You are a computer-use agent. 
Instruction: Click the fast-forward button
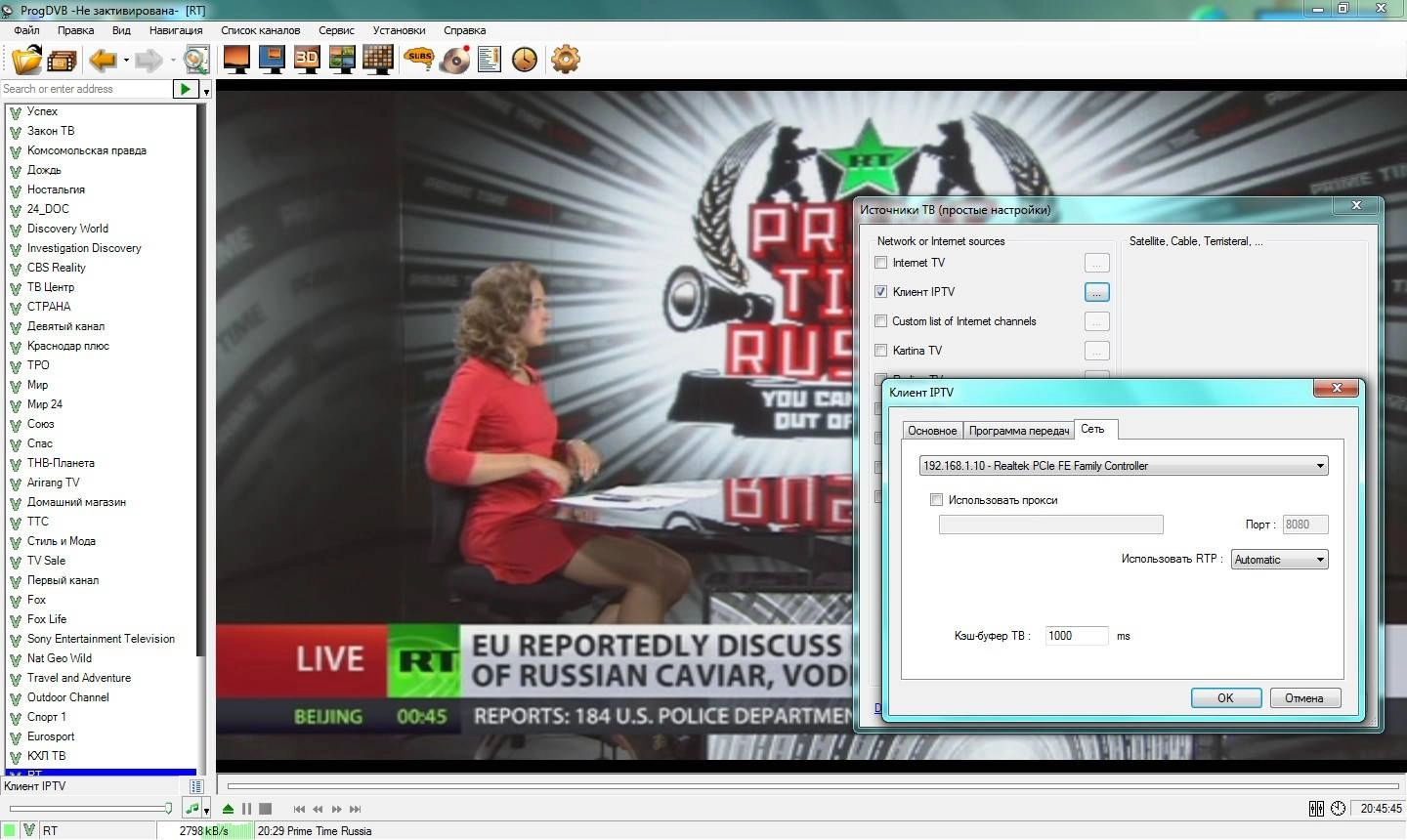point(337,809)
